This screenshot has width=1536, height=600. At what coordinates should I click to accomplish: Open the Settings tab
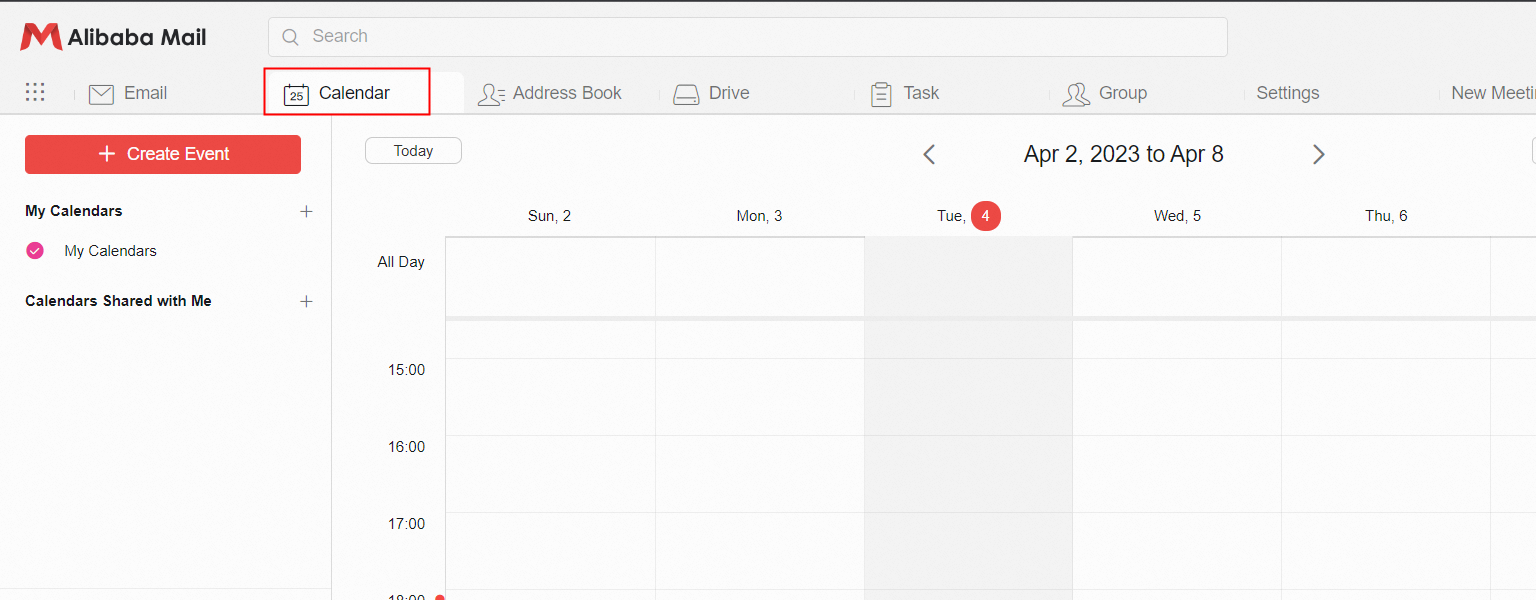point(1287,93)
